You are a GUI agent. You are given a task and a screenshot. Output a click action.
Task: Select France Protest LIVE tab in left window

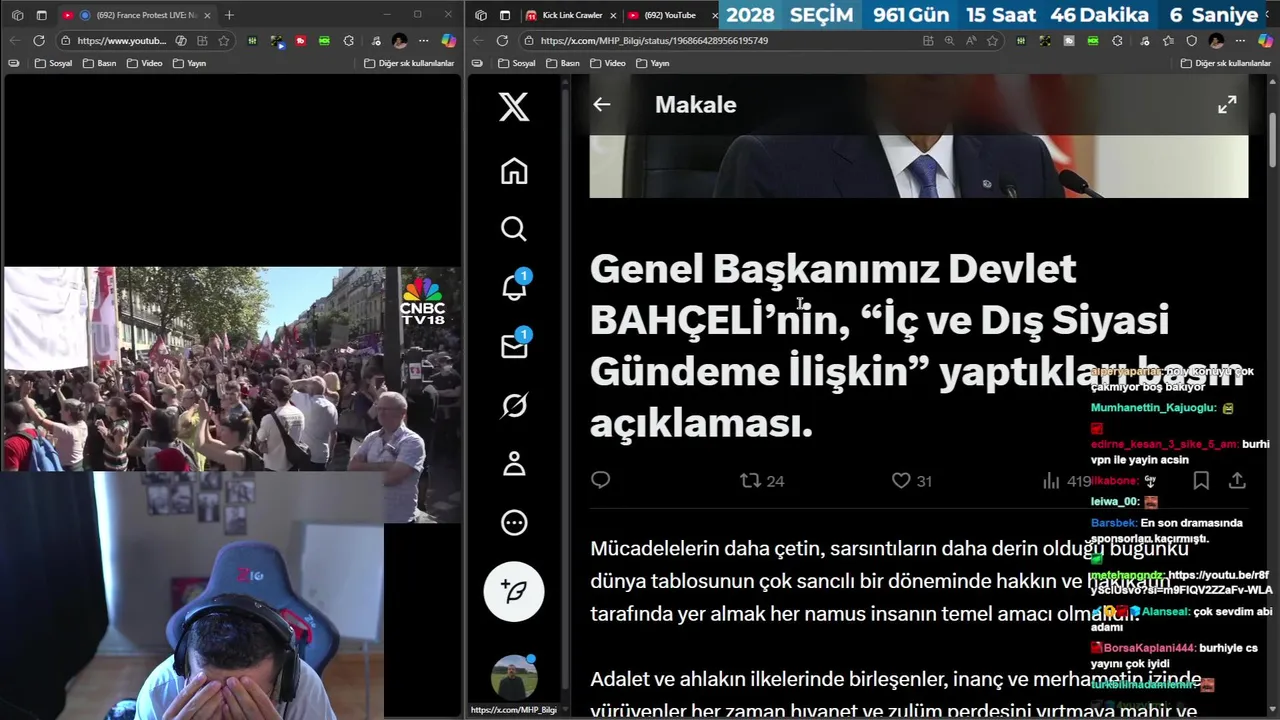[x=137, y=15]
